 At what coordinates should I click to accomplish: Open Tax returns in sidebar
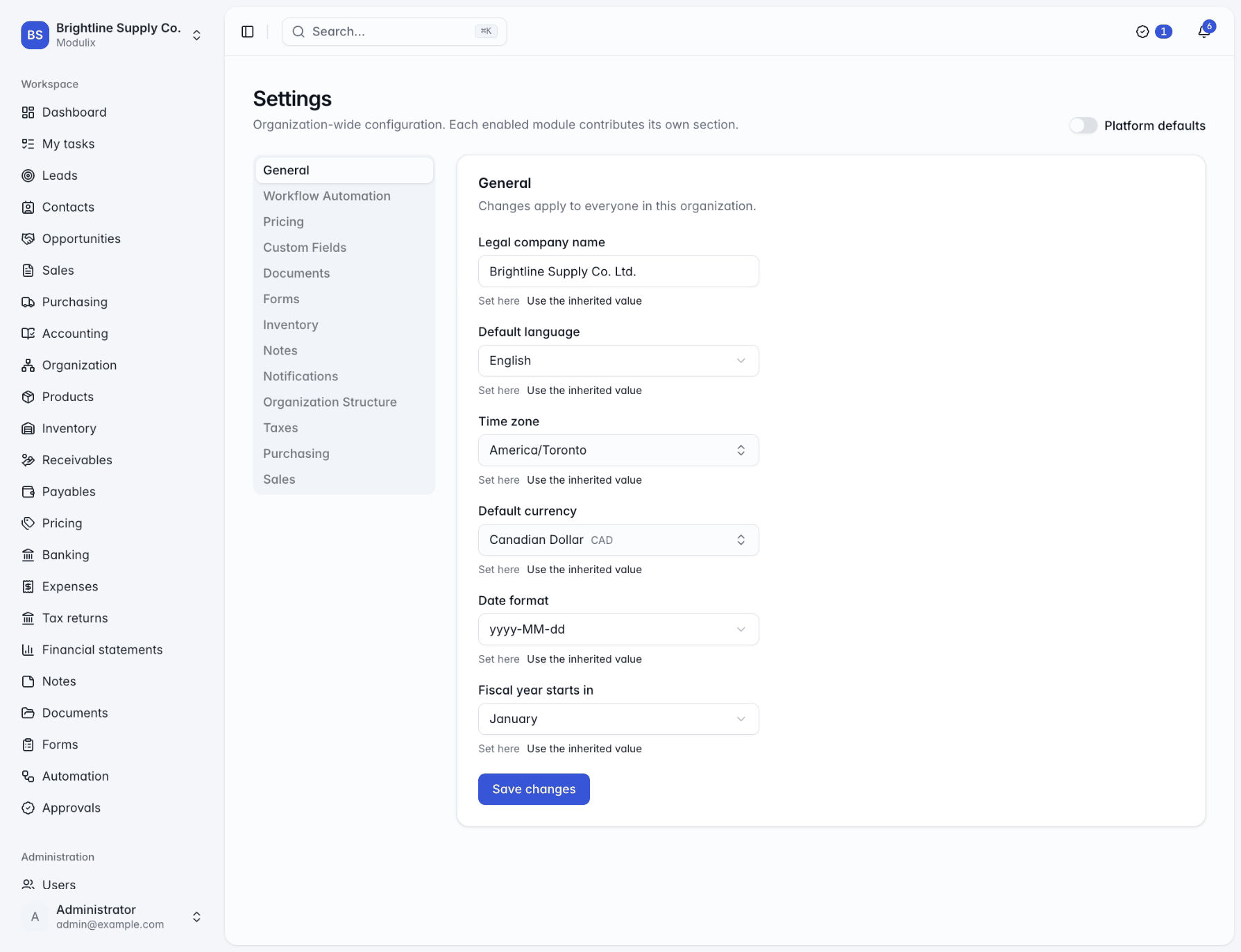click(x=112, y=618)
